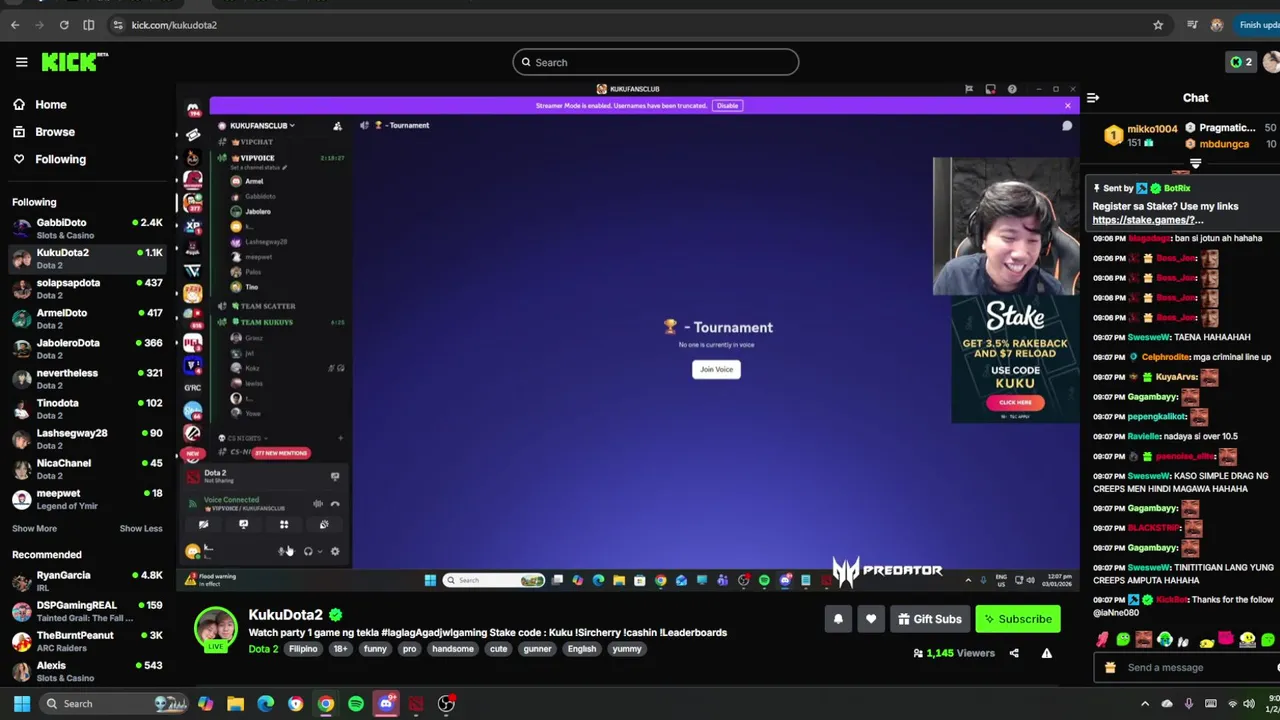Click the Kick logo

(x=74, y=62)
